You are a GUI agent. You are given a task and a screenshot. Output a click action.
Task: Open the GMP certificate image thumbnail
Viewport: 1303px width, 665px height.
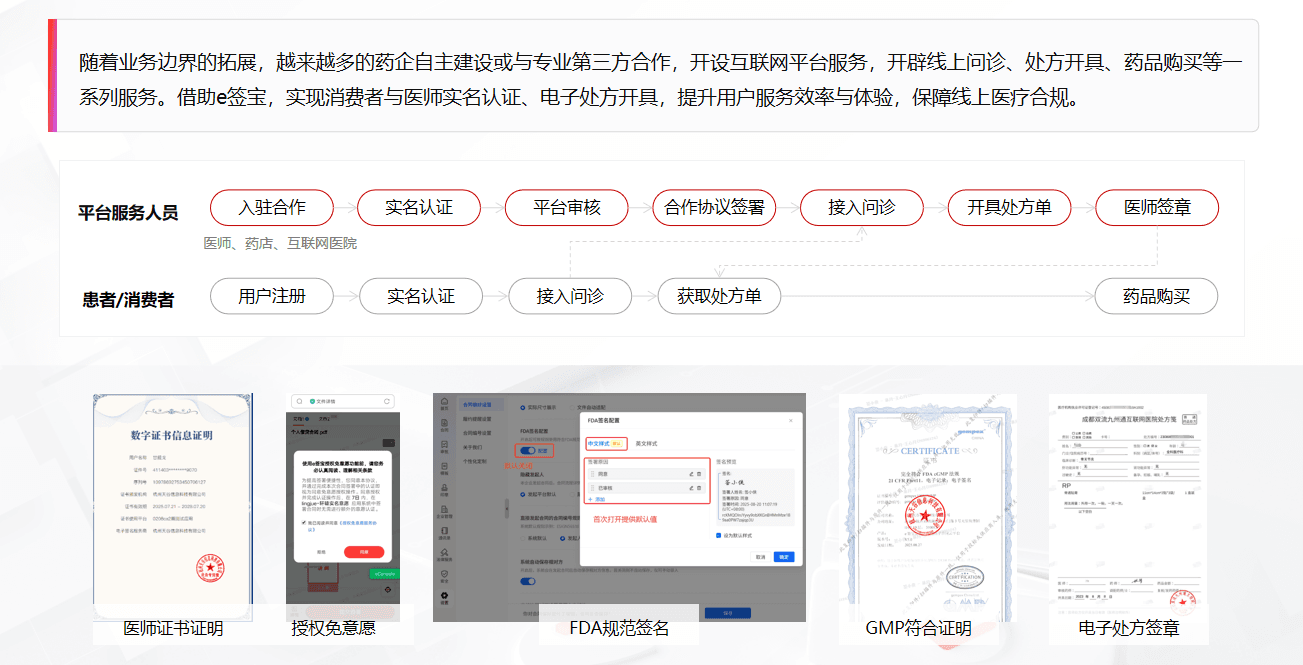coord(928,507)
